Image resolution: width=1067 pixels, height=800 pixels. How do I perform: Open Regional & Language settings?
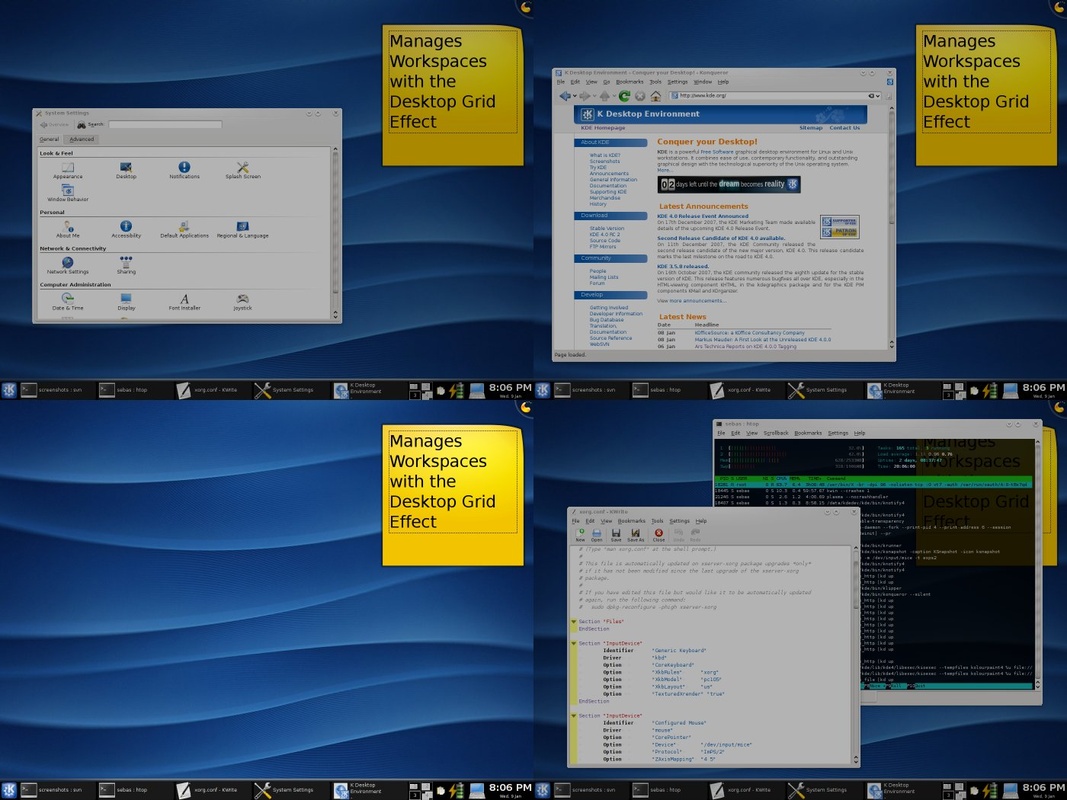(x=243, y=229)
